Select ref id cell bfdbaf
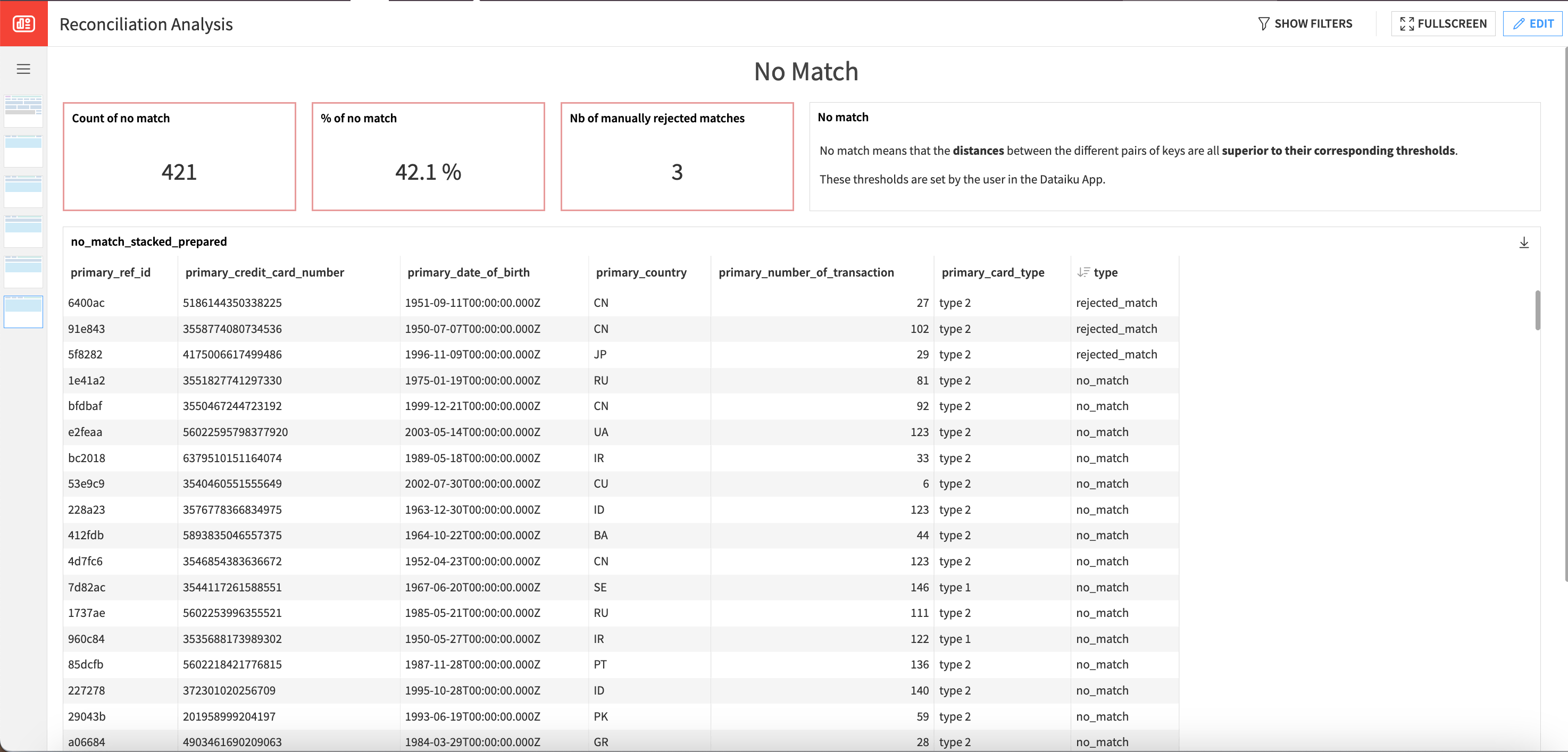1568x752 pixels. coord(85,406)
